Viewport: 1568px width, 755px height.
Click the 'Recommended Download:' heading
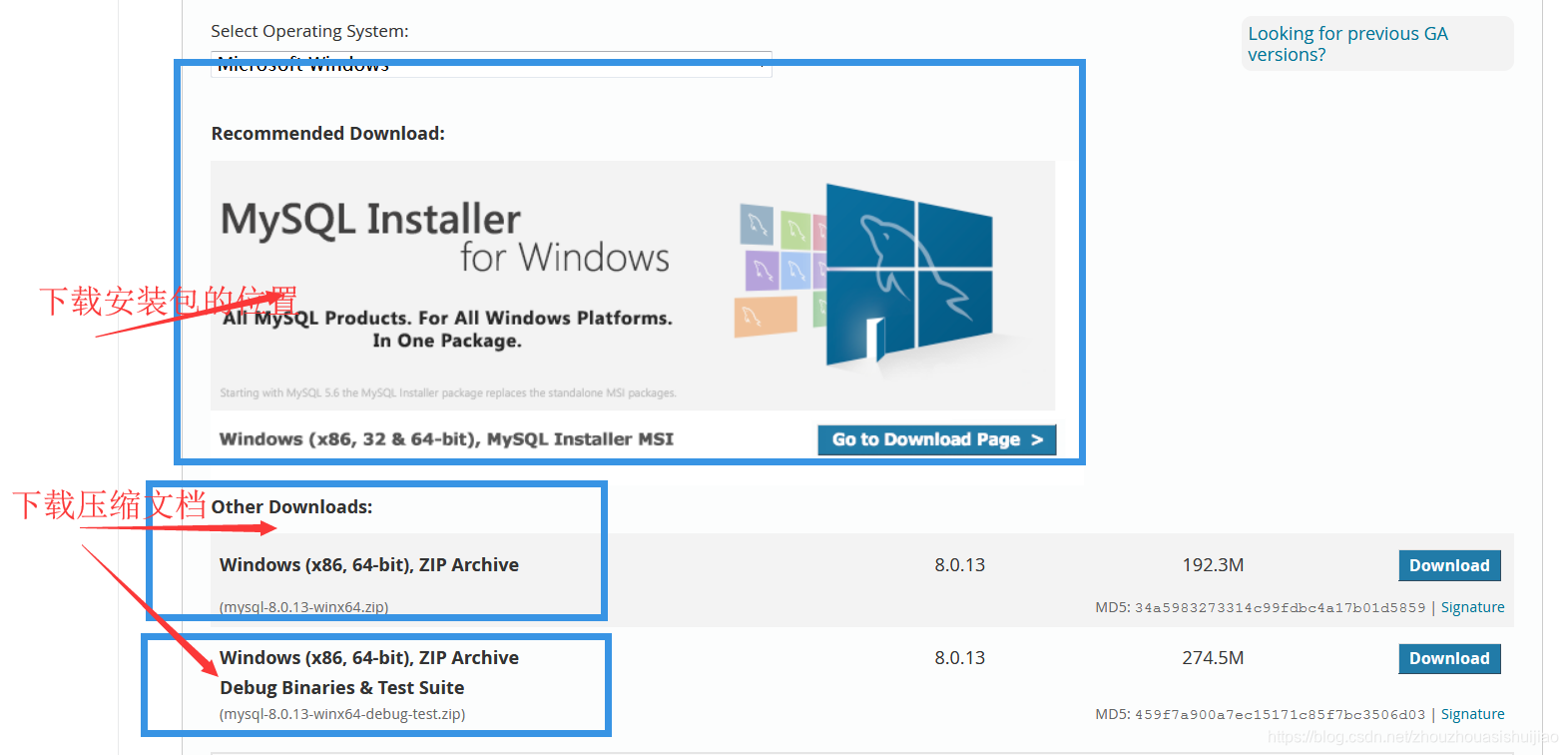point(327,133)
